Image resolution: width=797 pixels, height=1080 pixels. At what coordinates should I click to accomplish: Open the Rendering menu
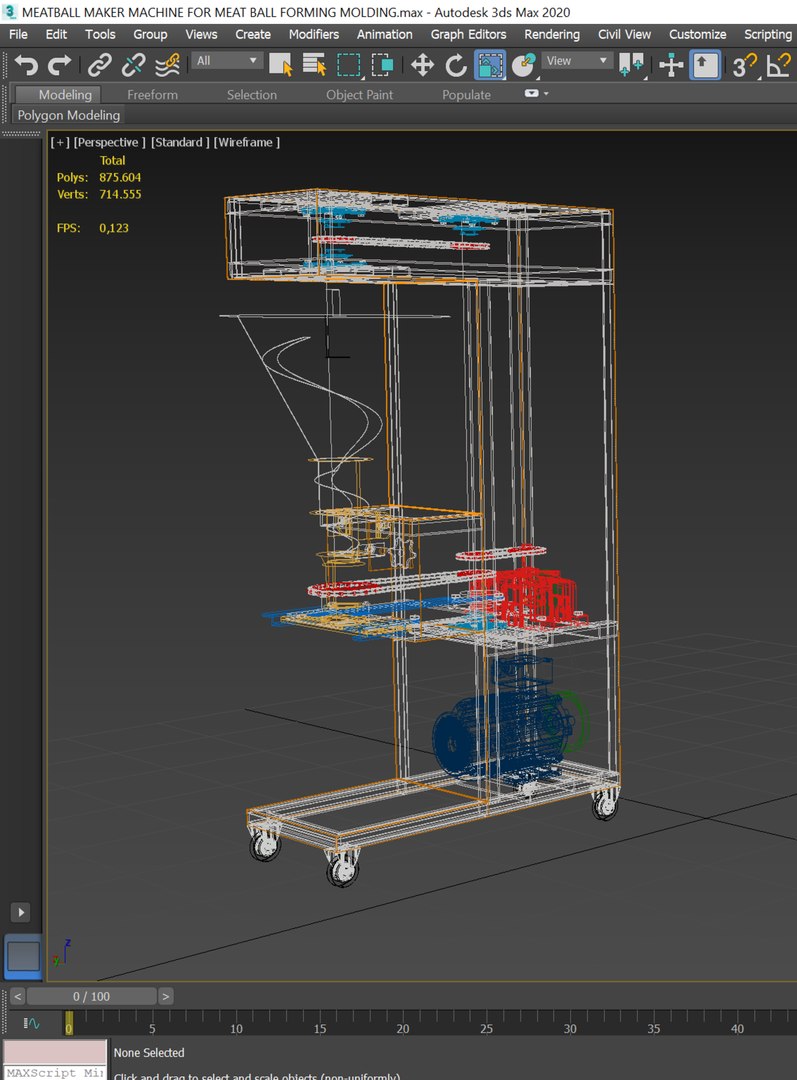(x=552, y=34)
